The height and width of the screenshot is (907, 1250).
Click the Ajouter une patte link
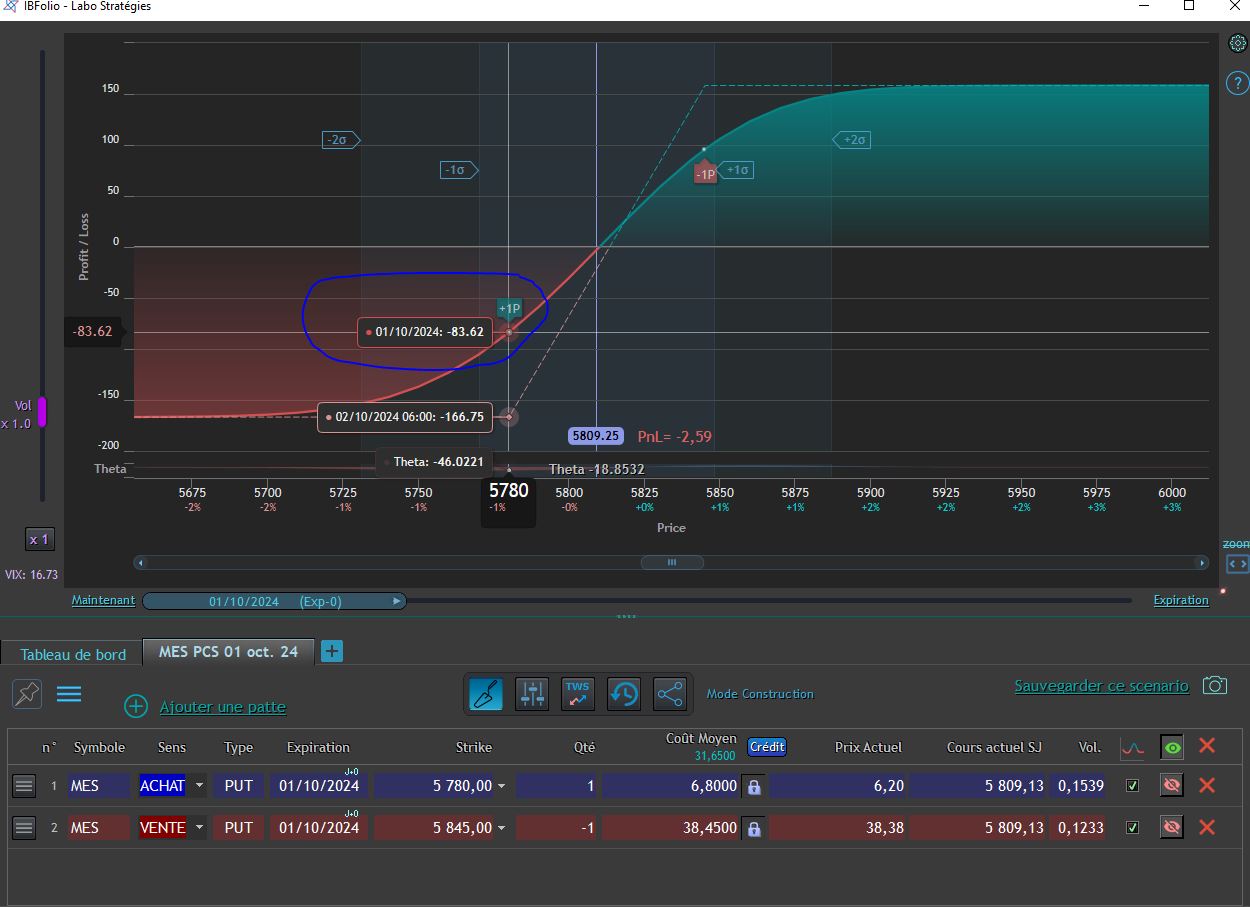tap(222, 707)
